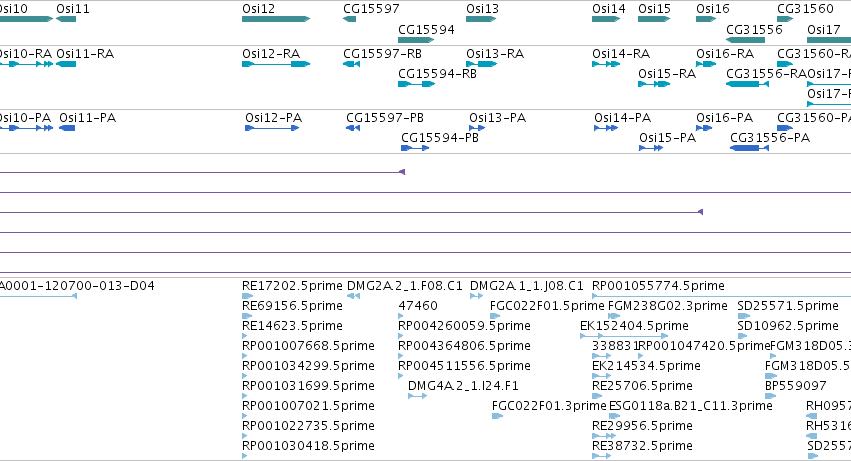Click the Osi14-PA protein label
This screenshot has height=461, width=851.
point(623,118)
